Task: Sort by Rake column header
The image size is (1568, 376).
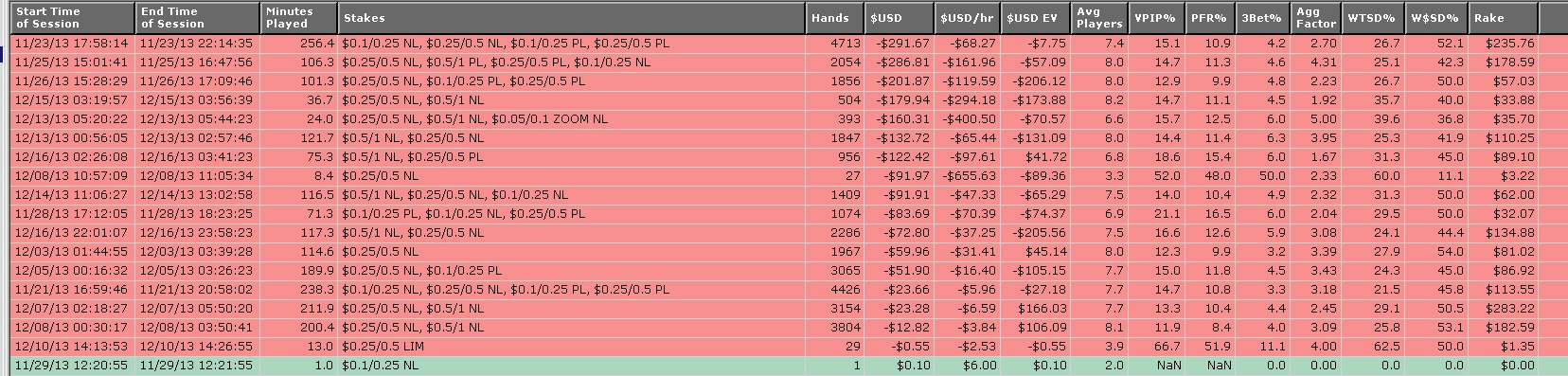Action: [x=1502, y=17]
